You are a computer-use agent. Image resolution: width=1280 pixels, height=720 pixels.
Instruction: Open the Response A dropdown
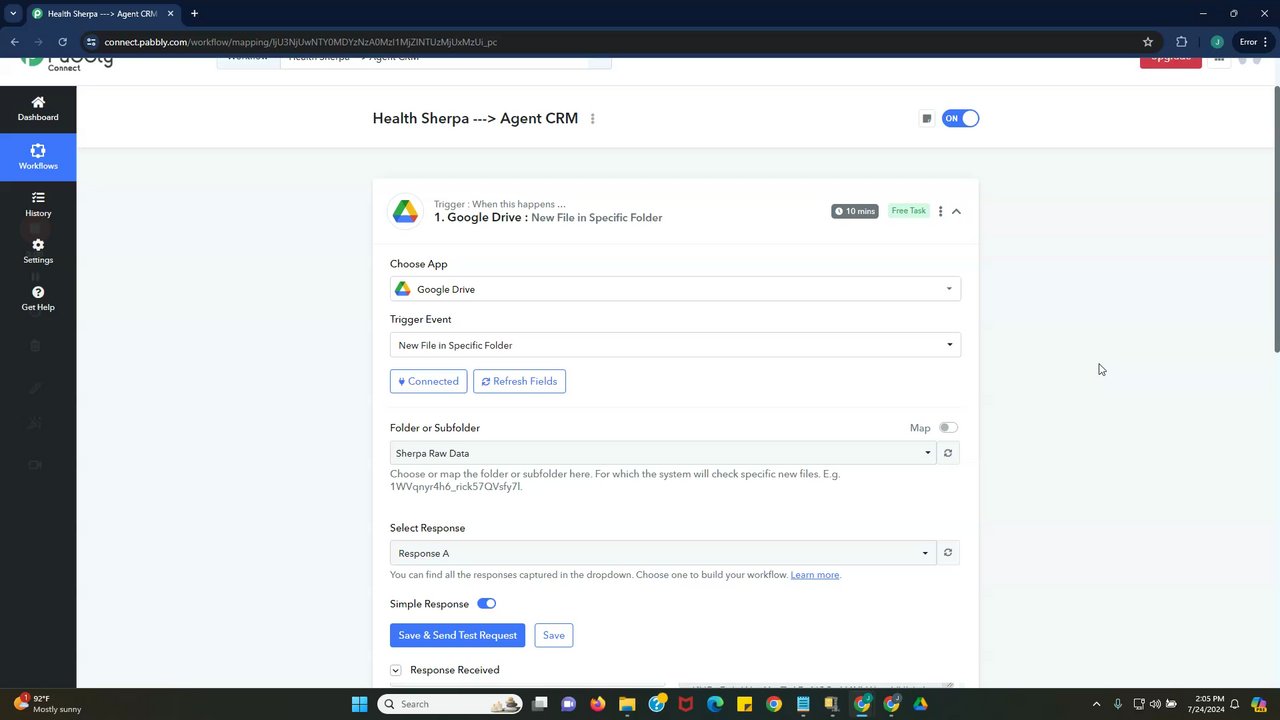coord(663,553)
